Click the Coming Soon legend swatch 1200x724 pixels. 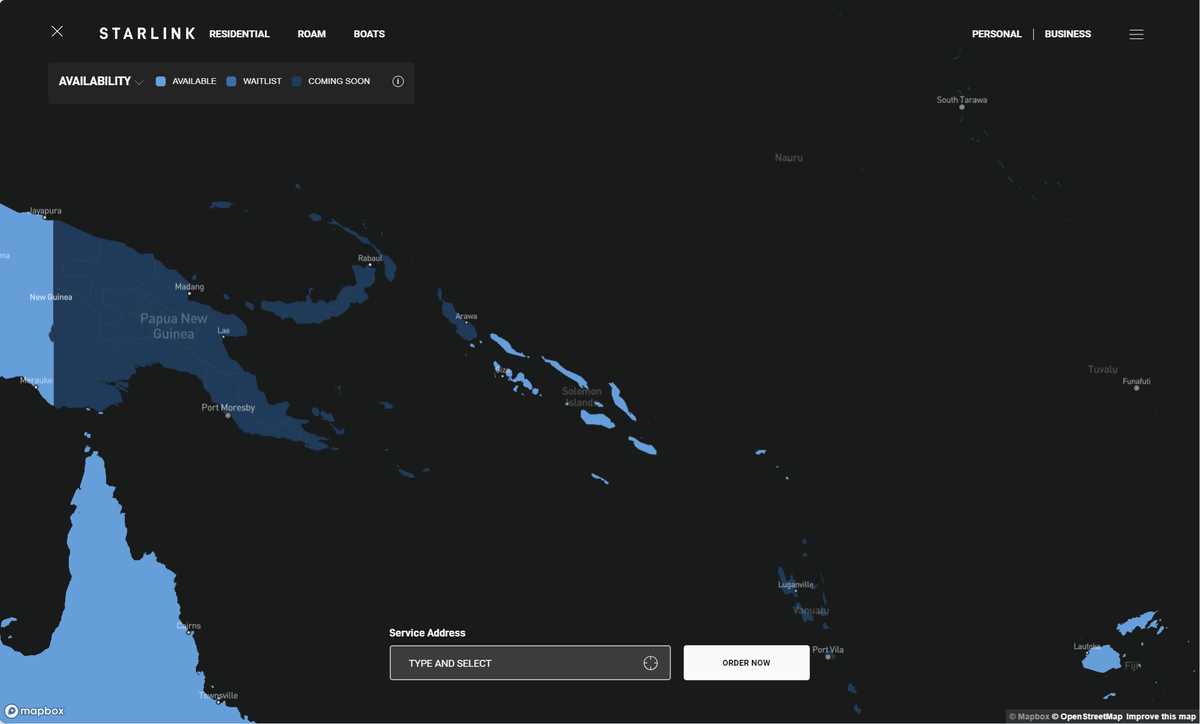(x=297, y=81)
